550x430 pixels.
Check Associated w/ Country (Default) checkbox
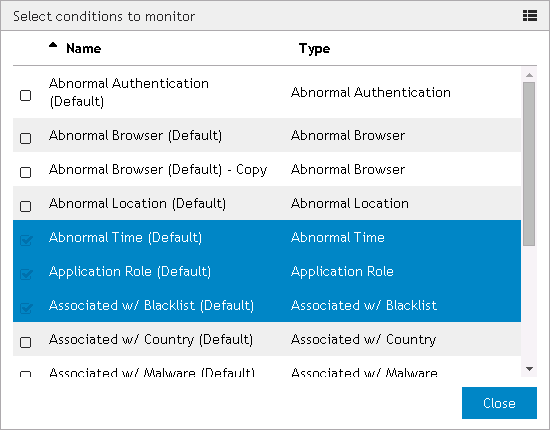click(26, 342)
